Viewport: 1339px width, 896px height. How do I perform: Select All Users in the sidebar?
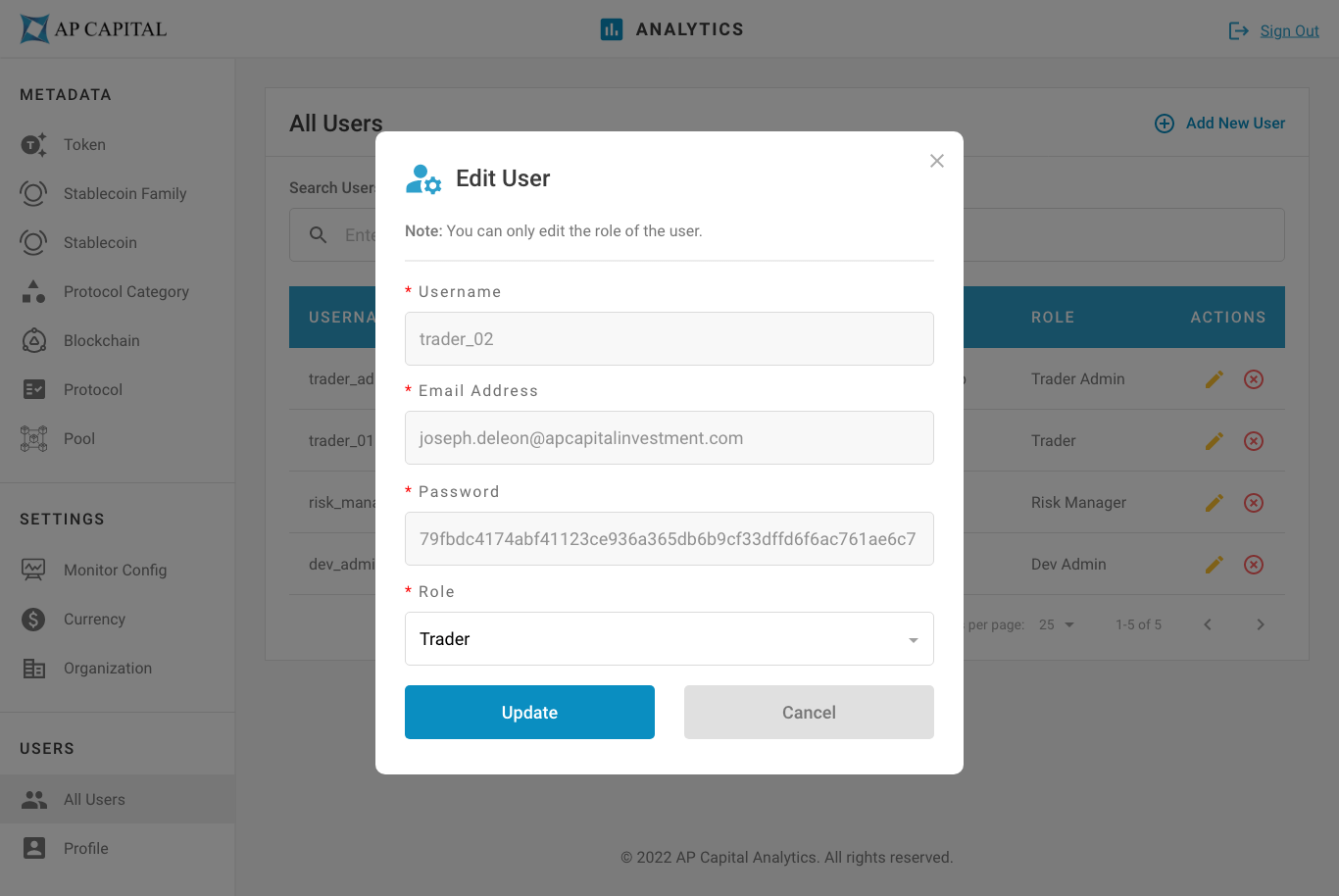tap(118, 800)
